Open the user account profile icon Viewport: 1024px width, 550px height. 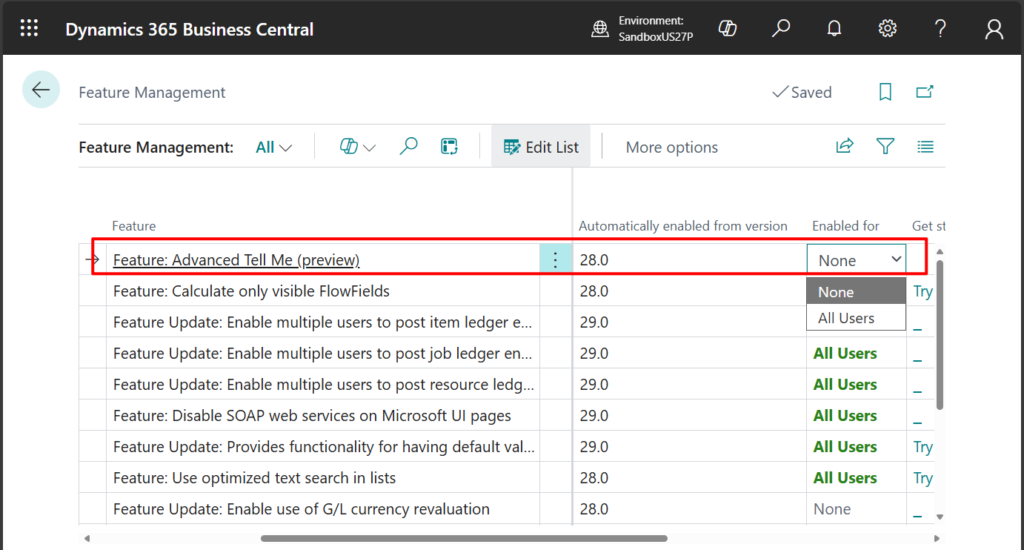[993, 29]
